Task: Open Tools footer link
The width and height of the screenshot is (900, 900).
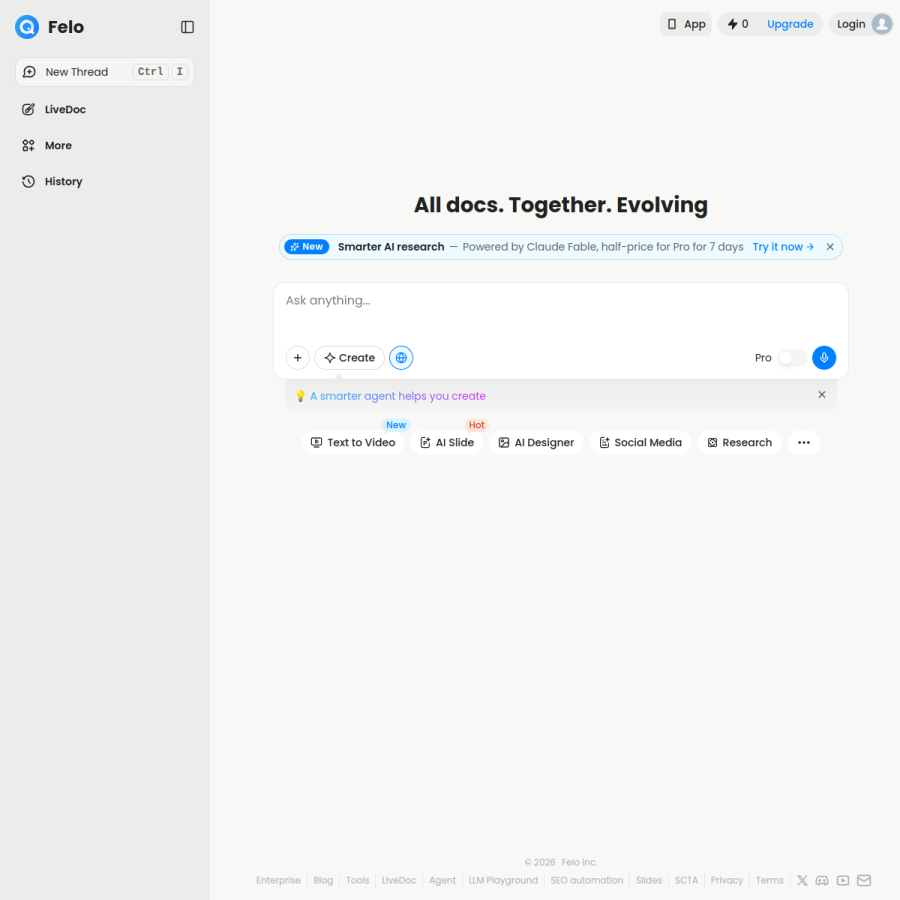Action: point(357,880)
